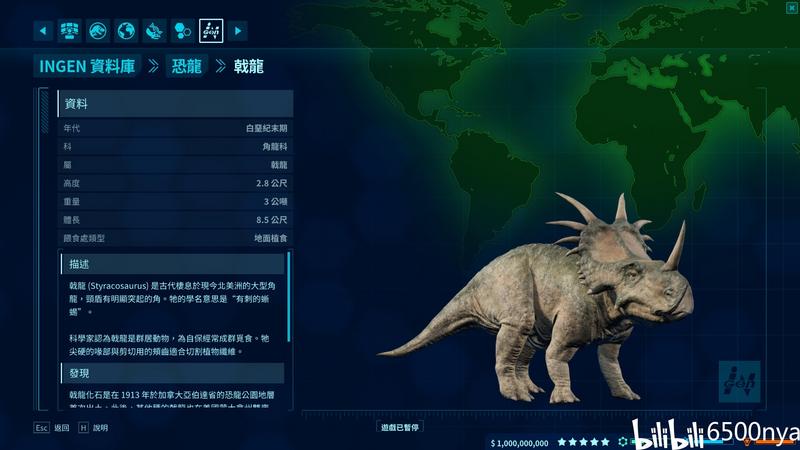800x450 pixels.
Task: Select the 戟龍 breadcrumb entry
Action: [248, 66]
